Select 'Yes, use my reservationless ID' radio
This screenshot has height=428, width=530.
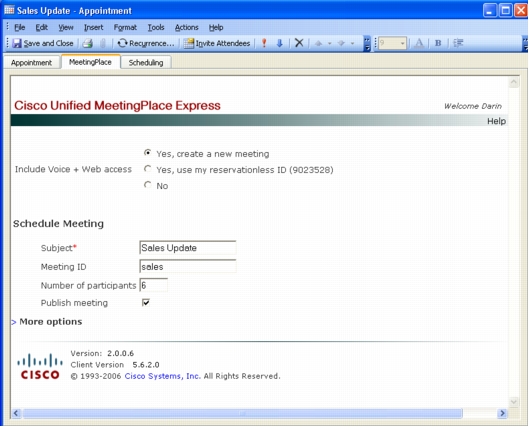point(147,169)
